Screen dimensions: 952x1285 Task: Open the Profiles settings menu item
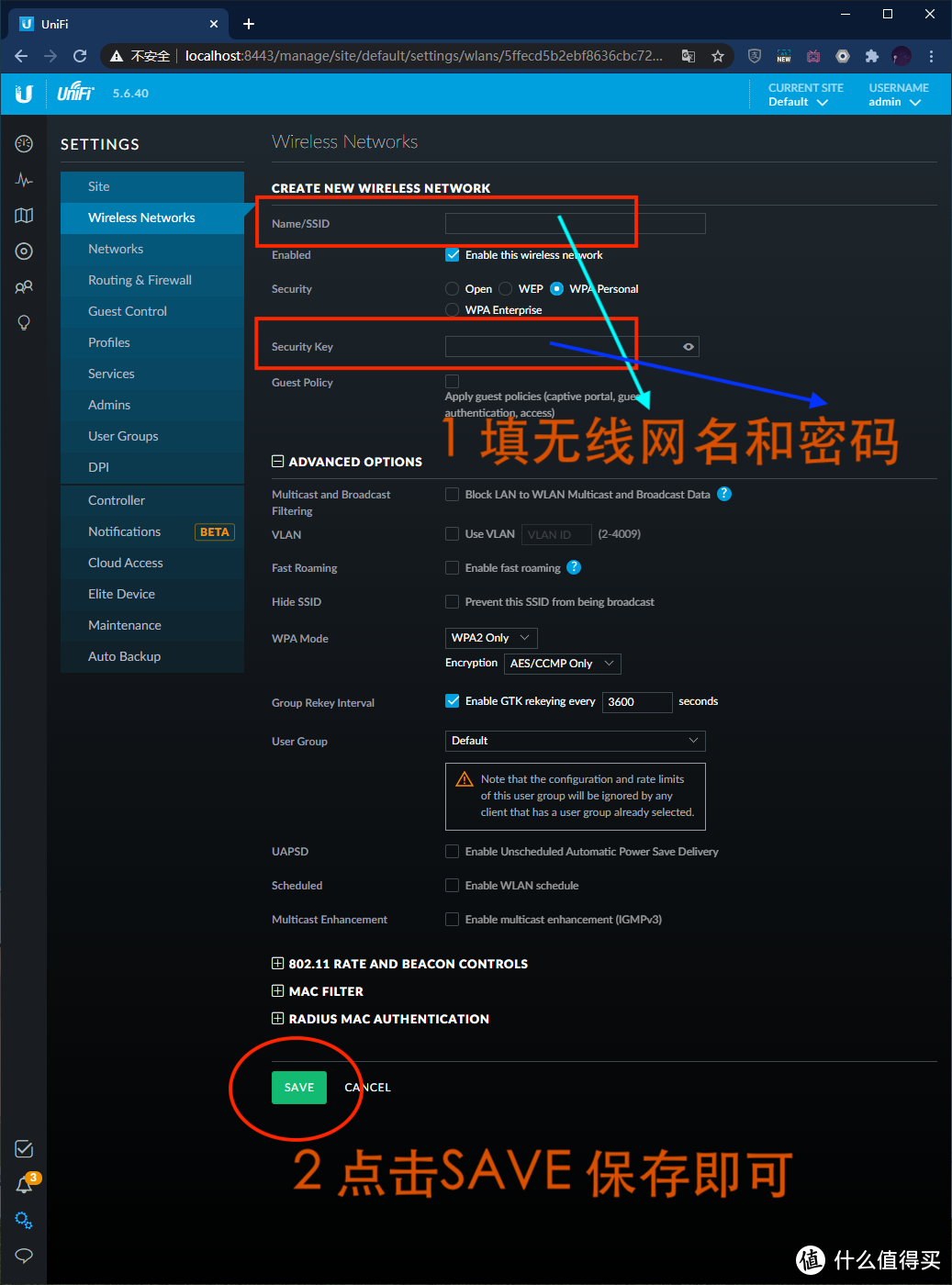(x=152, y=342)
